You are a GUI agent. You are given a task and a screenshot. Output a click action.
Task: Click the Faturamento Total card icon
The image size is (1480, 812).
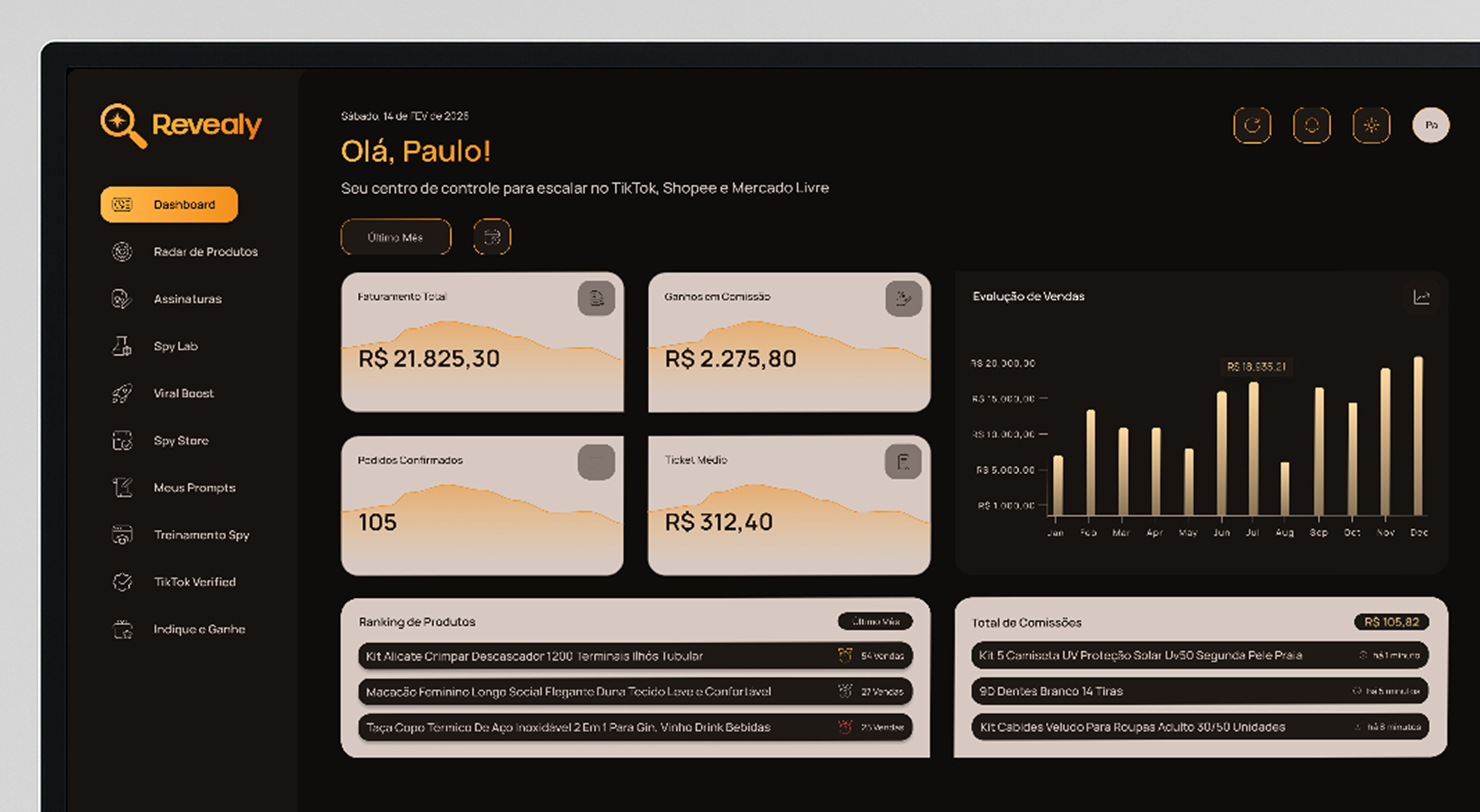tap(596, 298)
